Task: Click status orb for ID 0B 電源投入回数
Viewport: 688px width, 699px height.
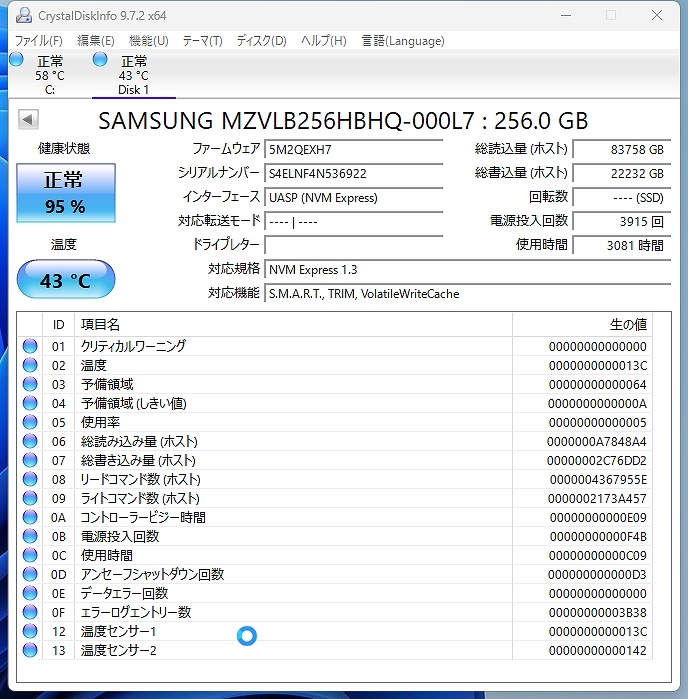Action: (x=30, y=536)
